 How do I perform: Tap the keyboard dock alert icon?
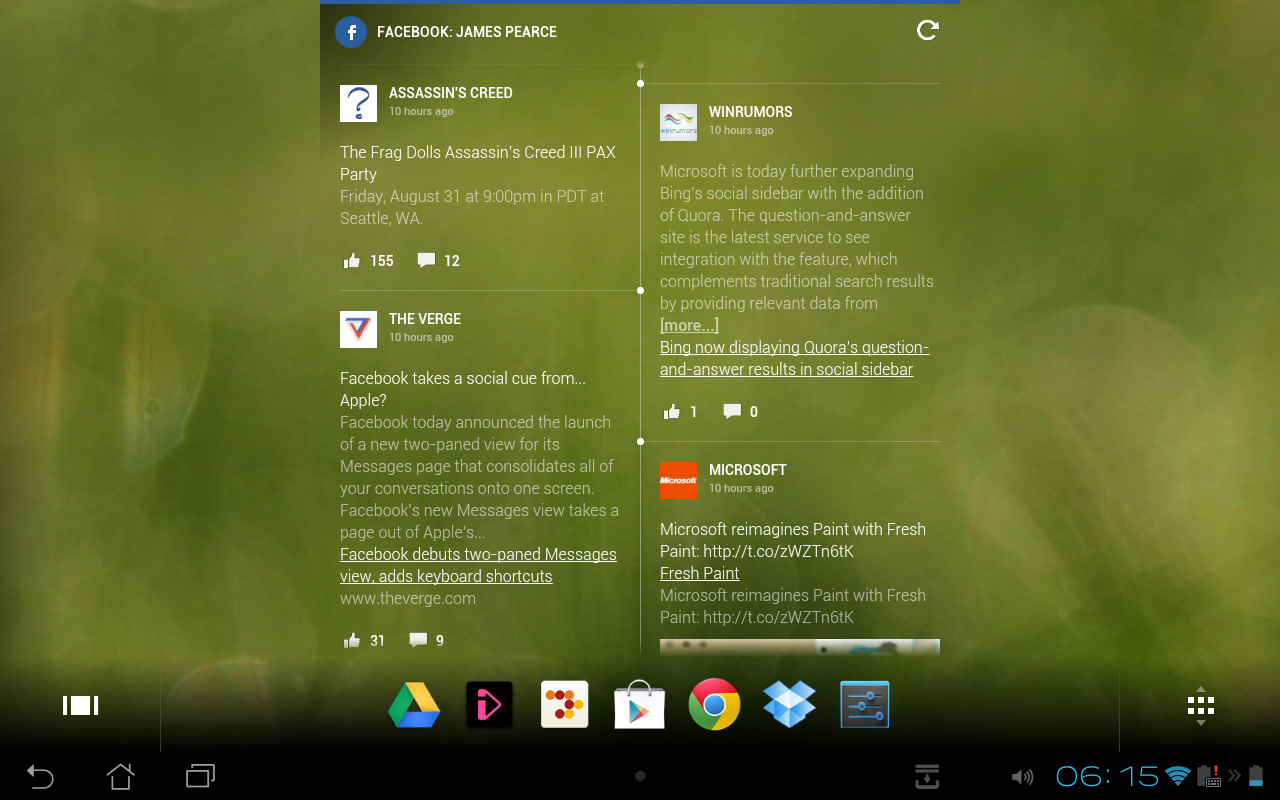1209,776
